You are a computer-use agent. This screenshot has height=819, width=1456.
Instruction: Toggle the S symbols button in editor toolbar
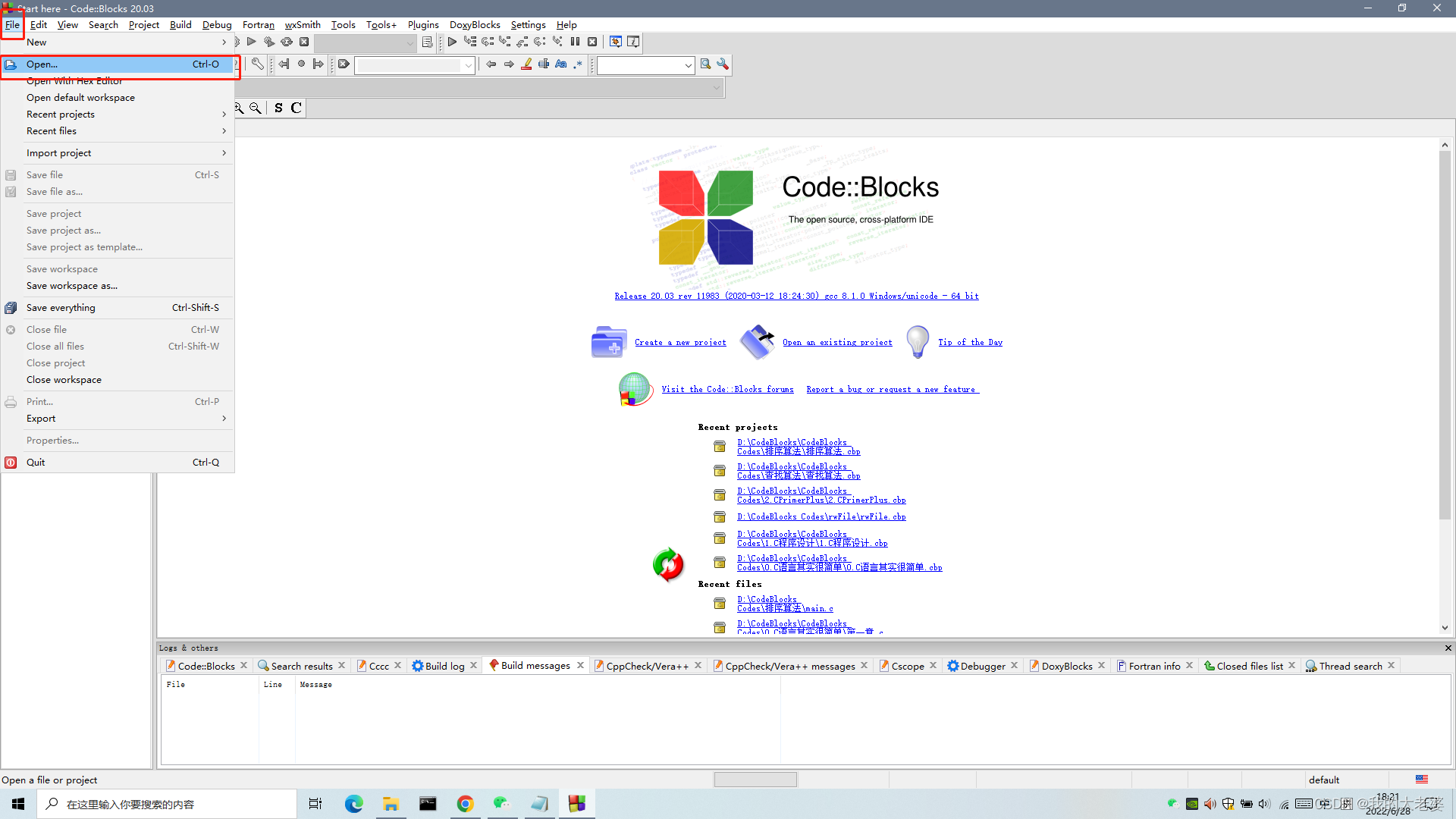pos(278,108)
